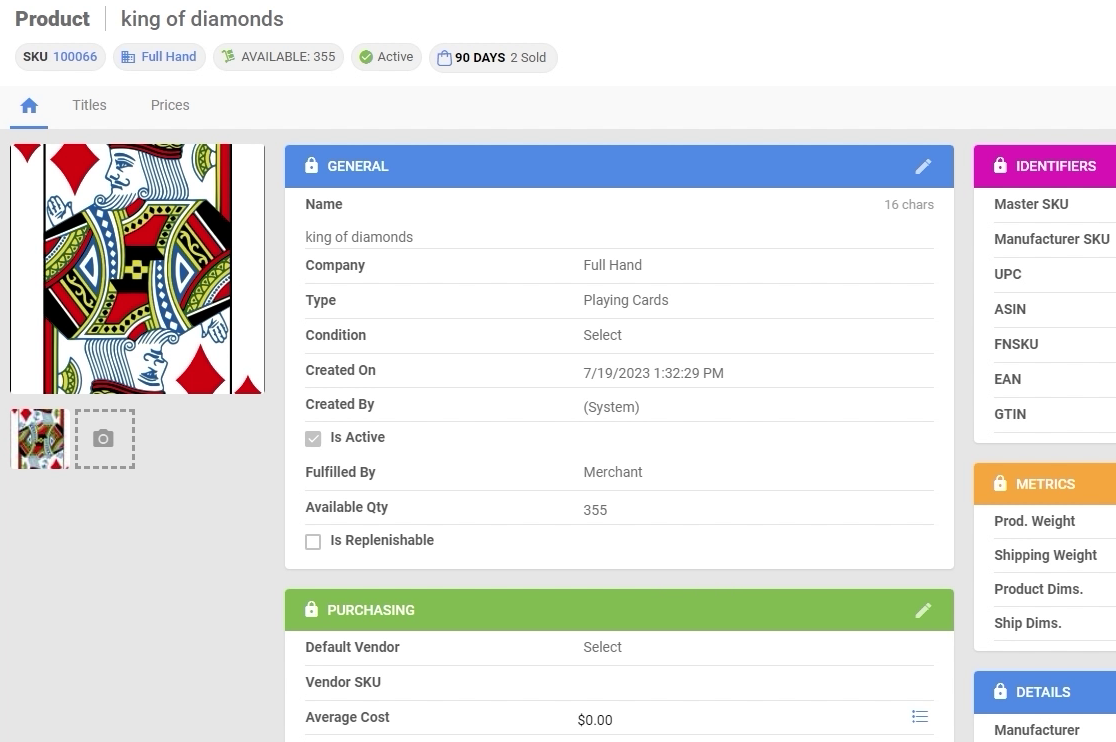The image size is (1116, 742).
Task: Edit the Purchasing panel with pencil icon
Action: click(x=922, y=610)
